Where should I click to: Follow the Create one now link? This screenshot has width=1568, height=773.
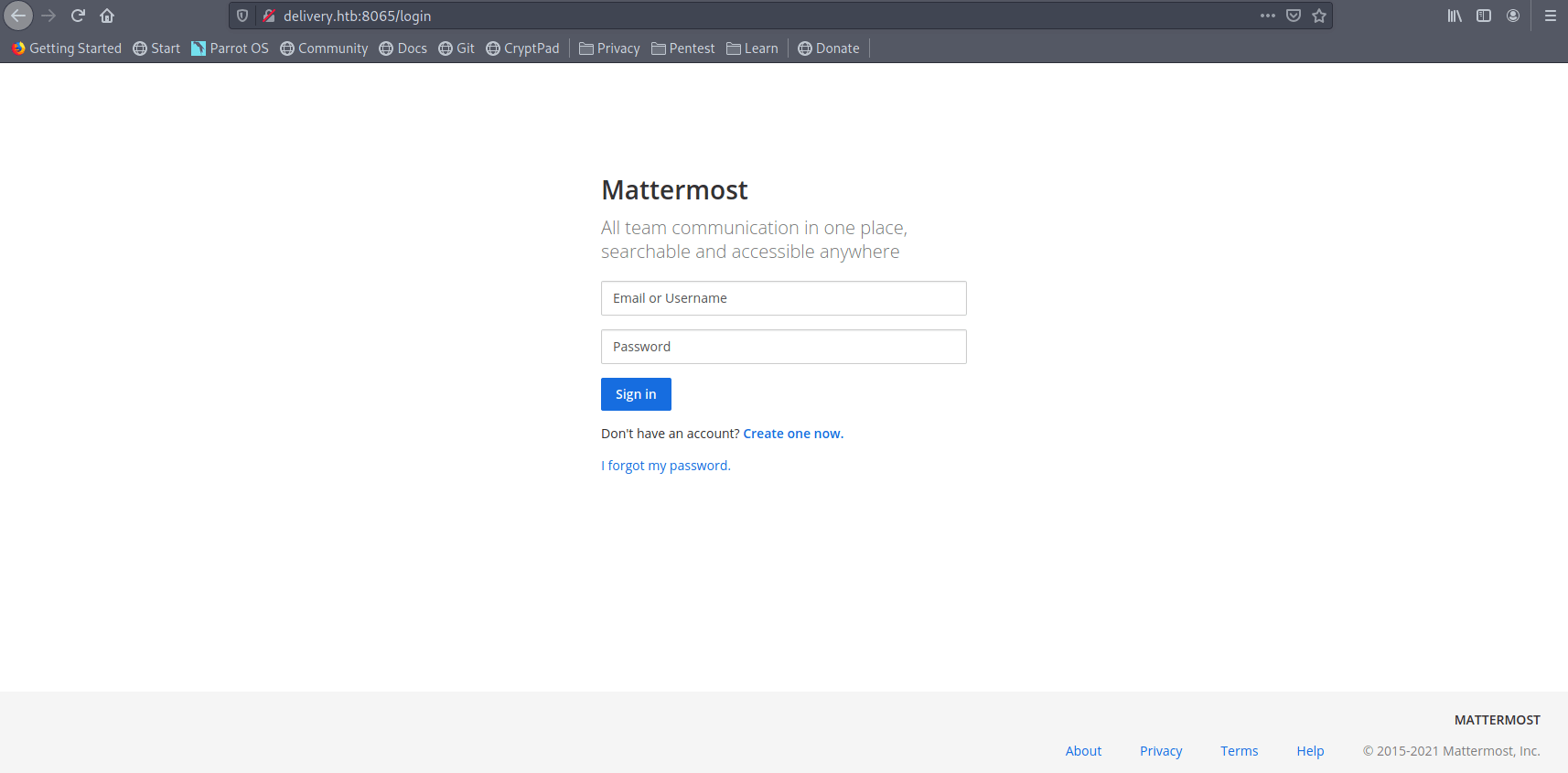(x=793, y=434)
